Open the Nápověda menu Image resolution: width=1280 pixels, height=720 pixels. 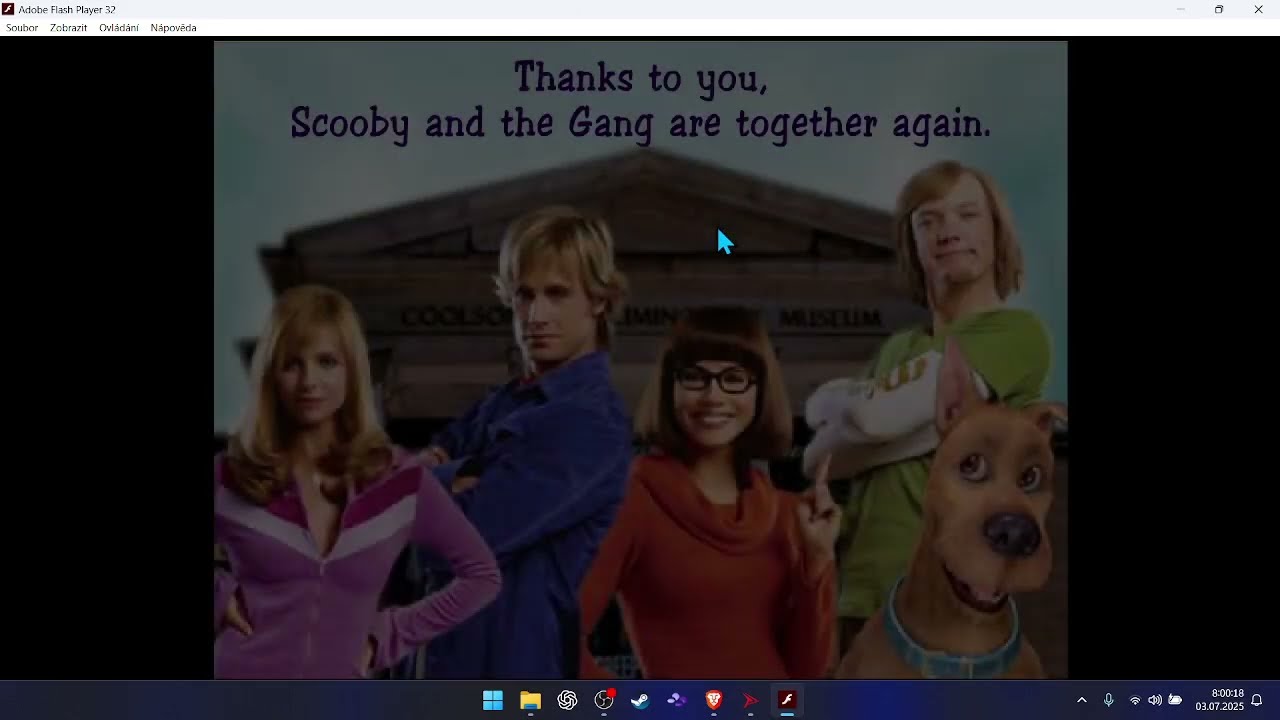[x=173, y=28]
